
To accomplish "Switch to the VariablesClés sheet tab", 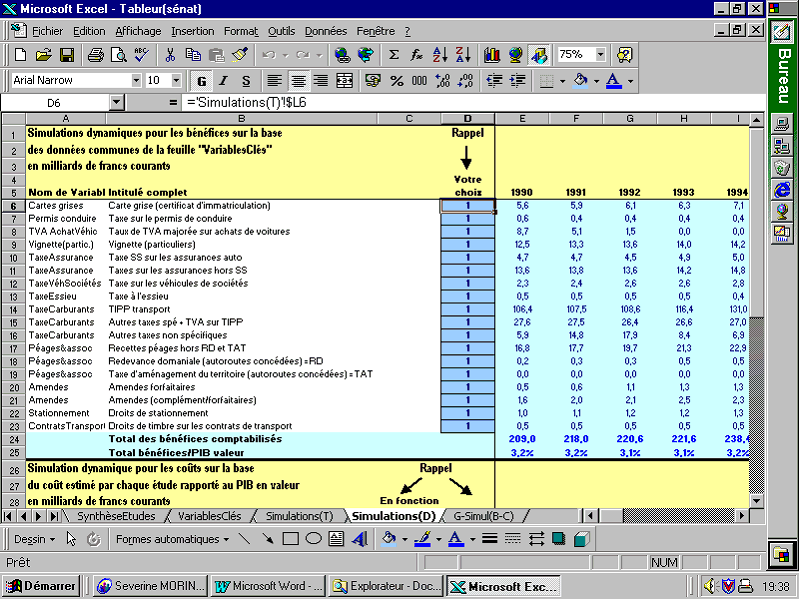I will pyautogui.click(x=209, y=516).
